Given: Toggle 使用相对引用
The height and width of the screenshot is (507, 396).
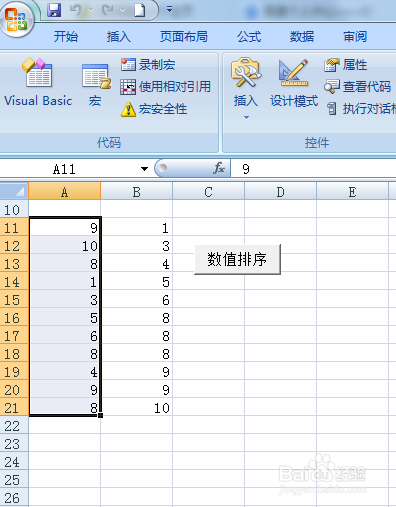Looking at the screenshot, I should pos(165,87).
